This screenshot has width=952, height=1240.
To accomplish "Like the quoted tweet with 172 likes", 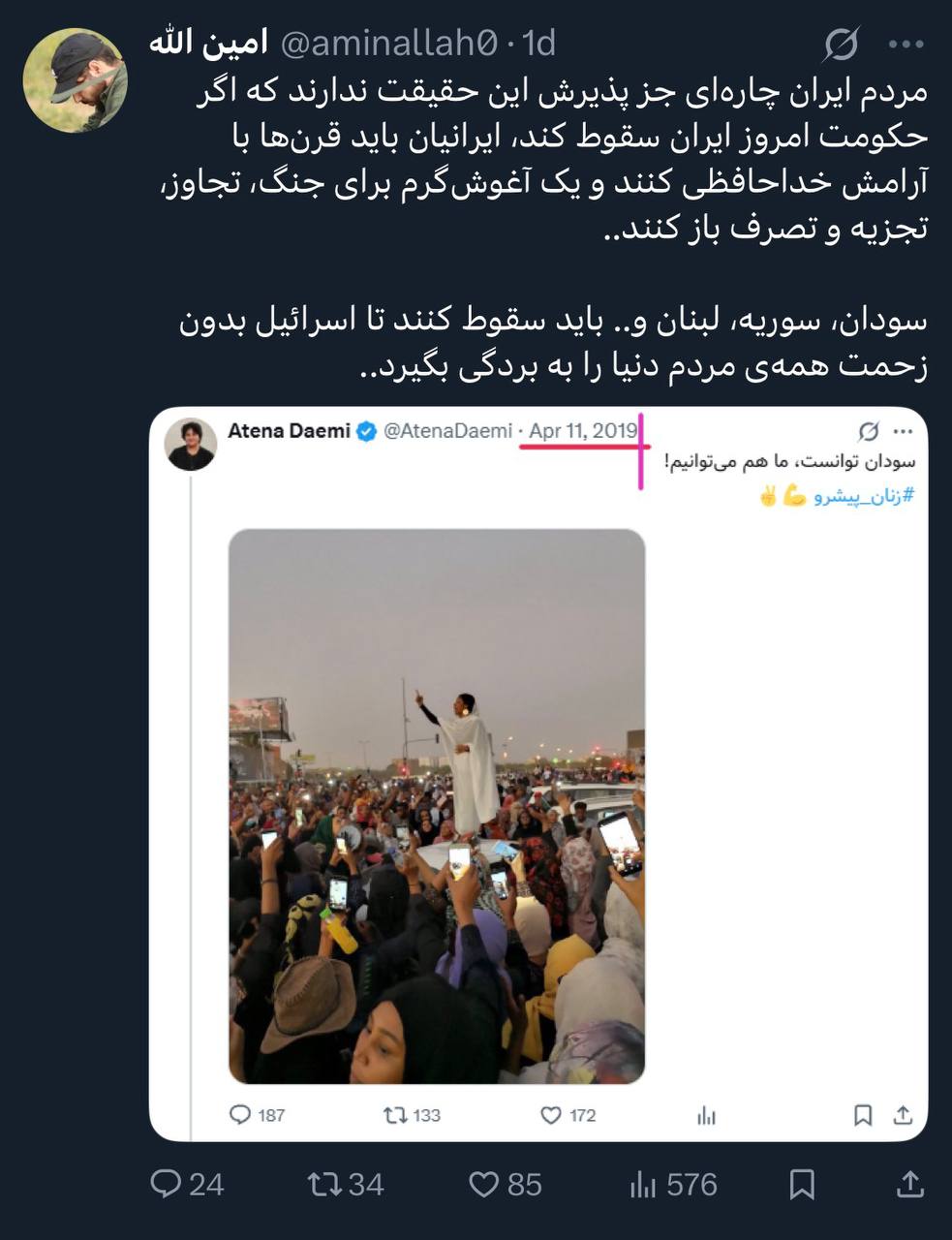I will pos(568,1115).
